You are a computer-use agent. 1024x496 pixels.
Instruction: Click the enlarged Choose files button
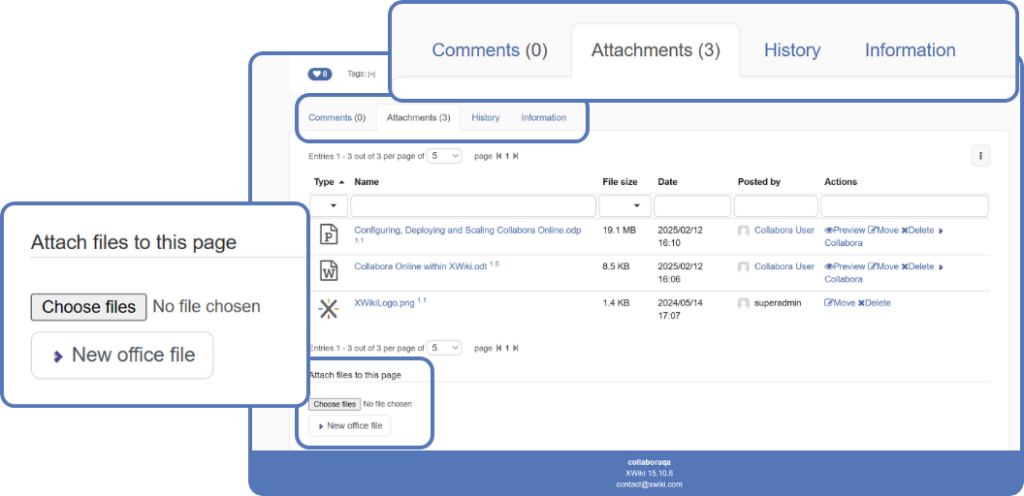pos(89,307)
